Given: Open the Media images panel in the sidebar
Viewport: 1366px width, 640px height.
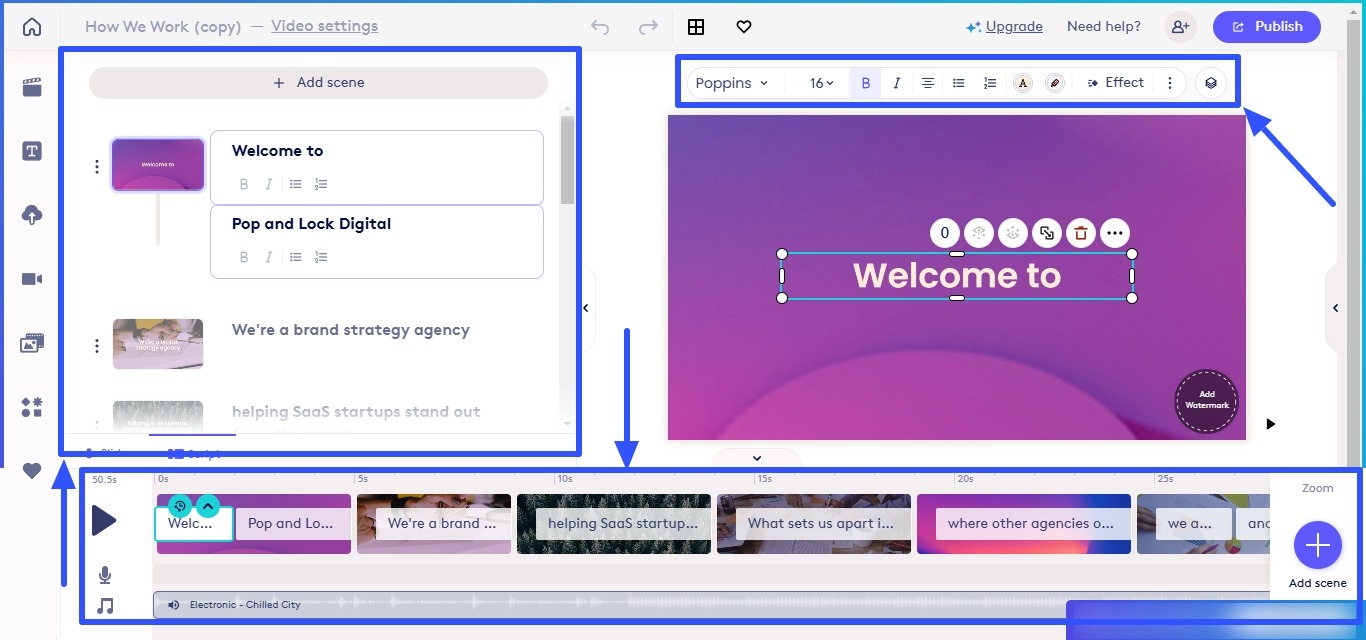Looking at the screenshot, I should click(x=31, y=342).
